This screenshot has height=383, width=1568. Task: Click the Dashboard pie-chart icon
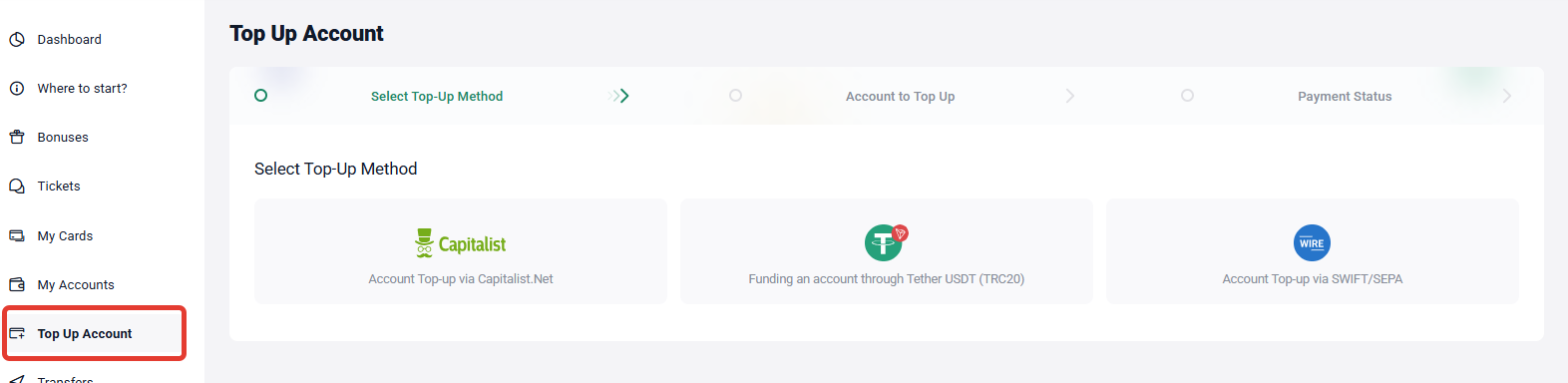tap(17, 40)
